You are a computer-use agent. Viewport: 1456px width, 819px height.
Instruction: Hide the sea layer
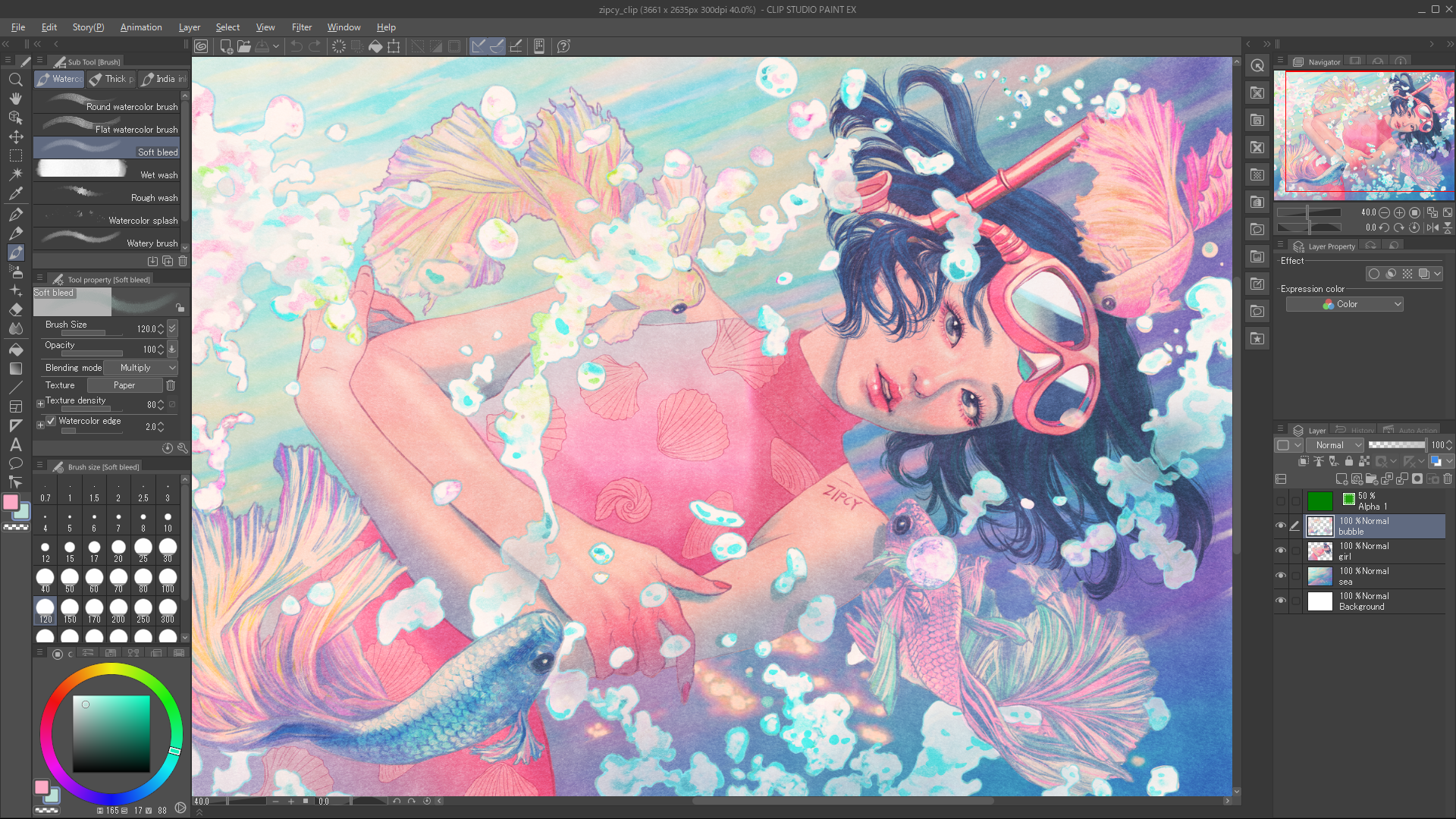(1281, 576)
